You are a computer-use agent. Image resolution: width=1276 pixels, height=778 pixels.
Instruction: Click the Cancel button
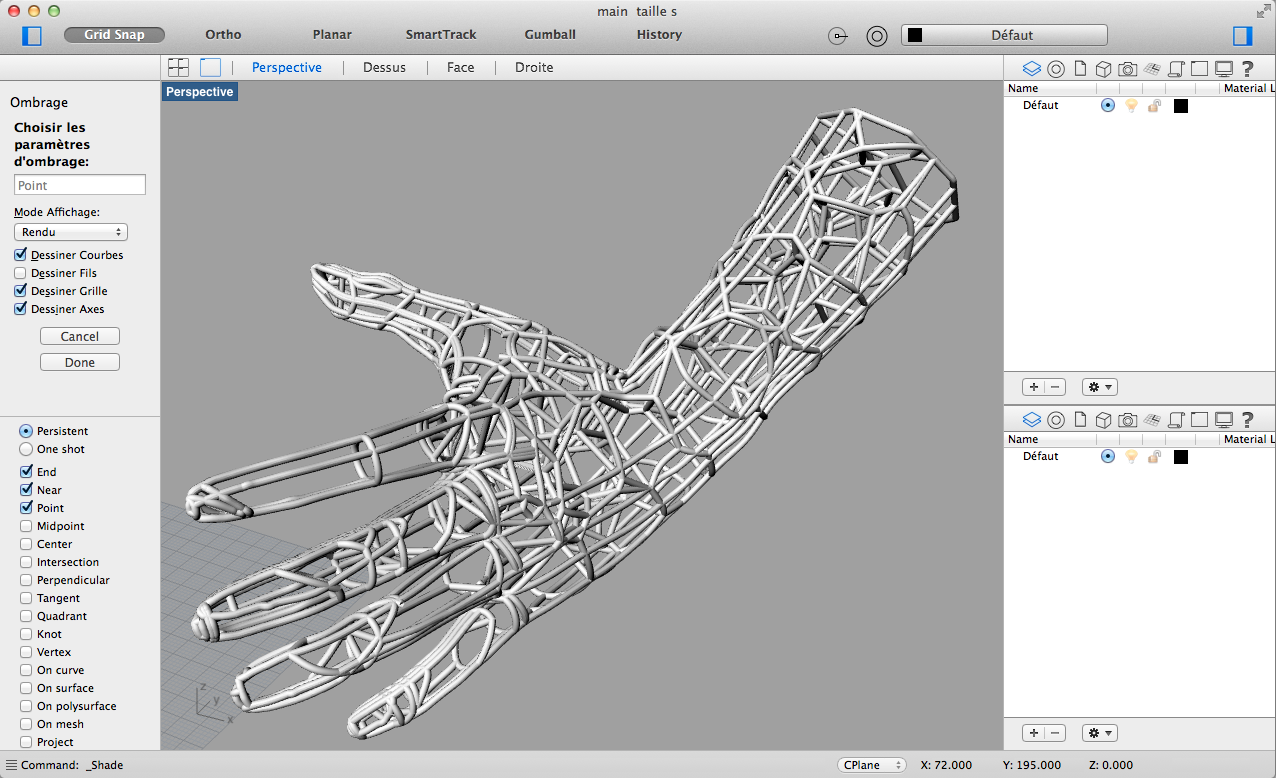[80, 336]
